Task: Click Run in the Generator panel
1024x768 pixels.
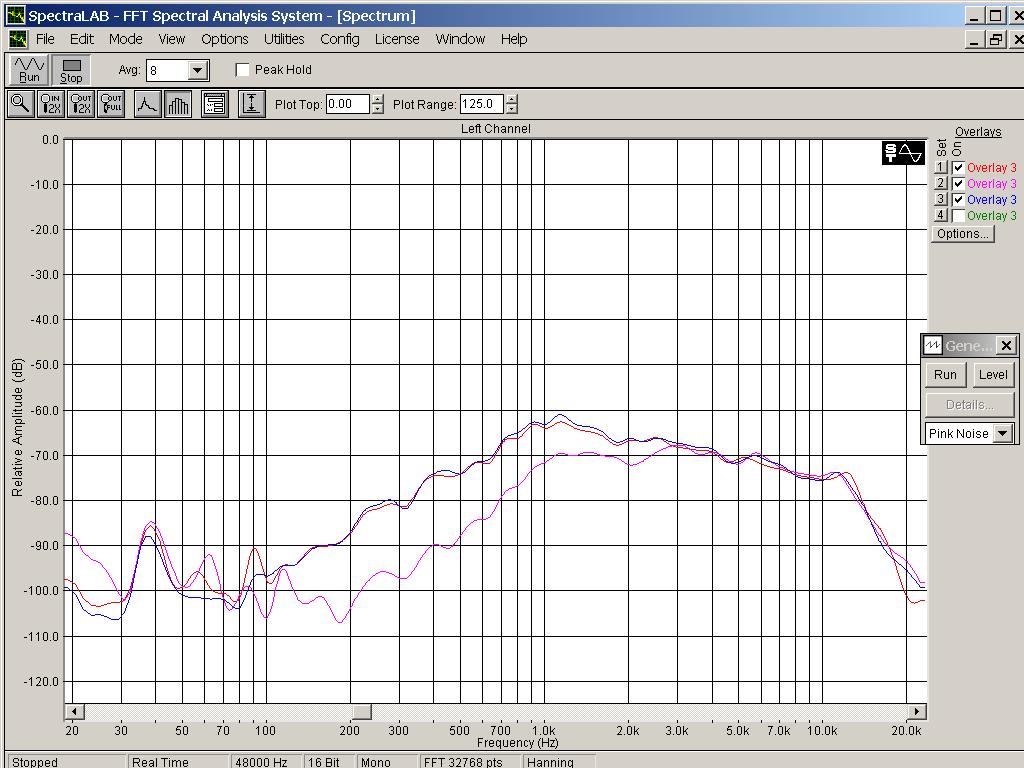Action: (x=945, y=375)
